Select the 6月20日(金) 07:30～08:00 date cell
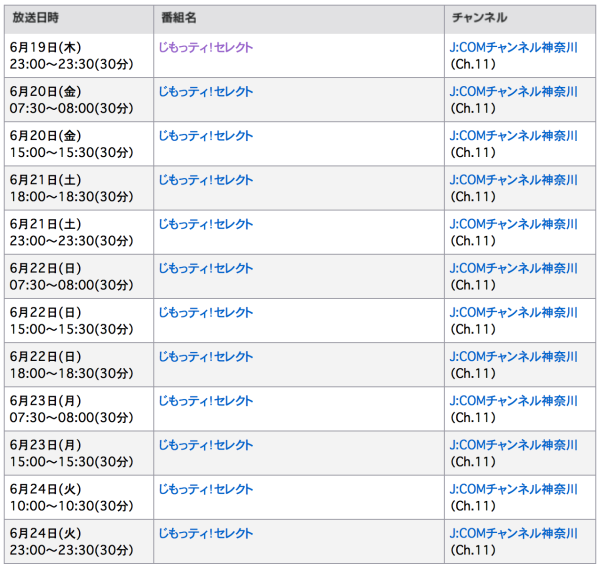 click(x=79, y=100)
